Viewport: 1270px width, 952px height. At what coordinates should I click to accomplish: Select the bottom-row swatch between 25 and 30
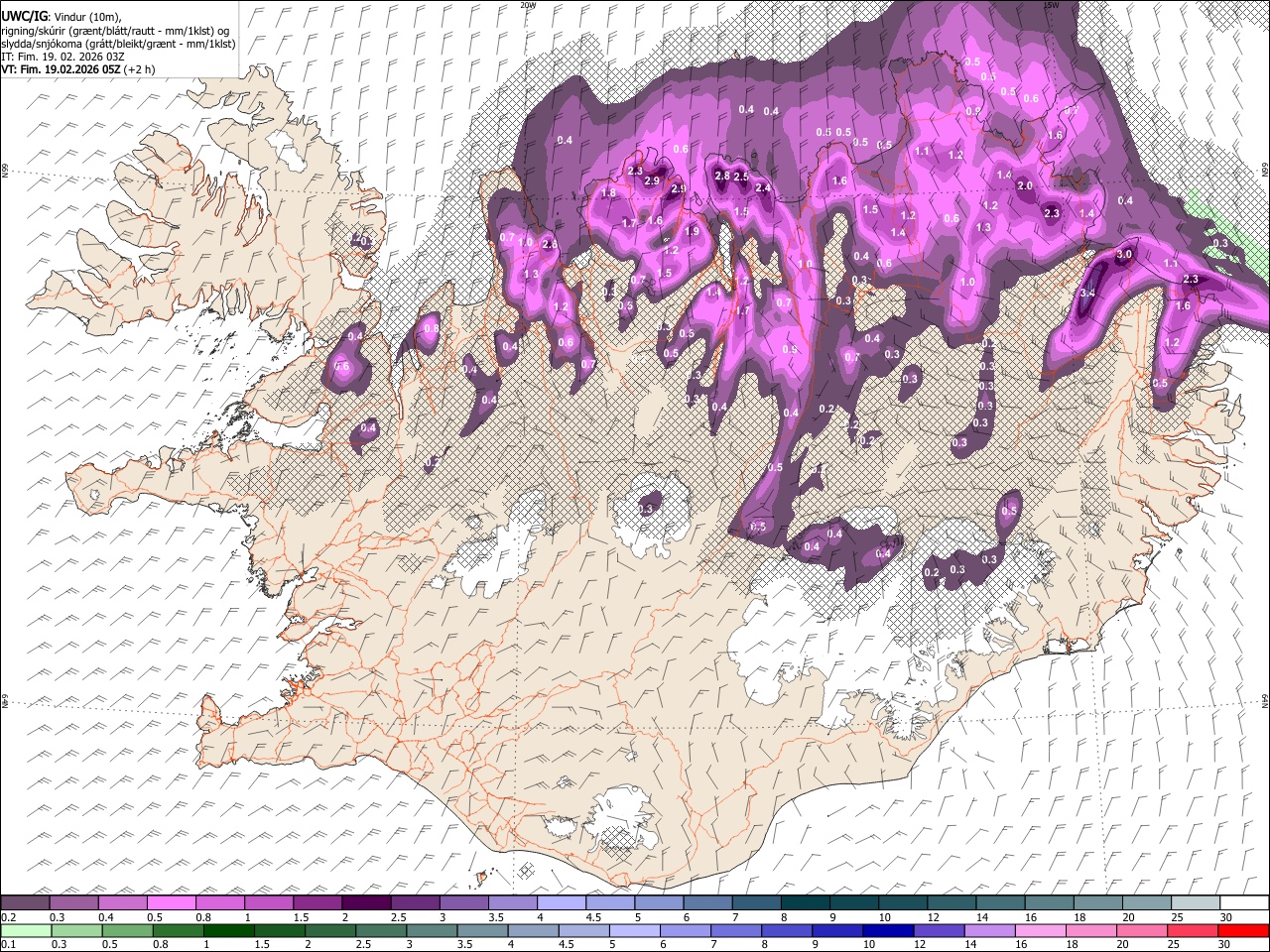point(1193,930)
